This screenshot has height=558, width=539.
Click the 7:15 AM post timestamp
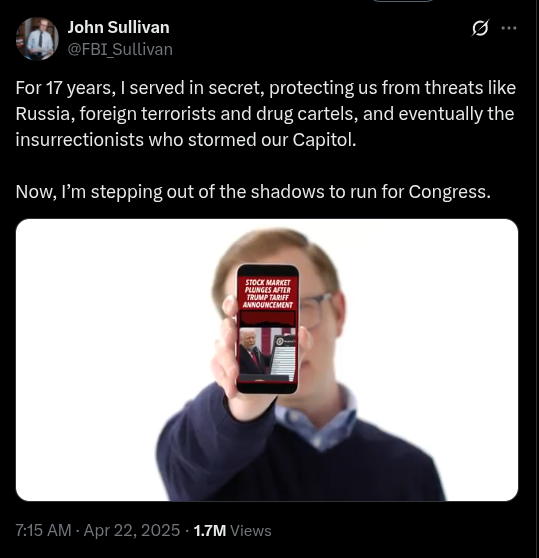[43, 530]
